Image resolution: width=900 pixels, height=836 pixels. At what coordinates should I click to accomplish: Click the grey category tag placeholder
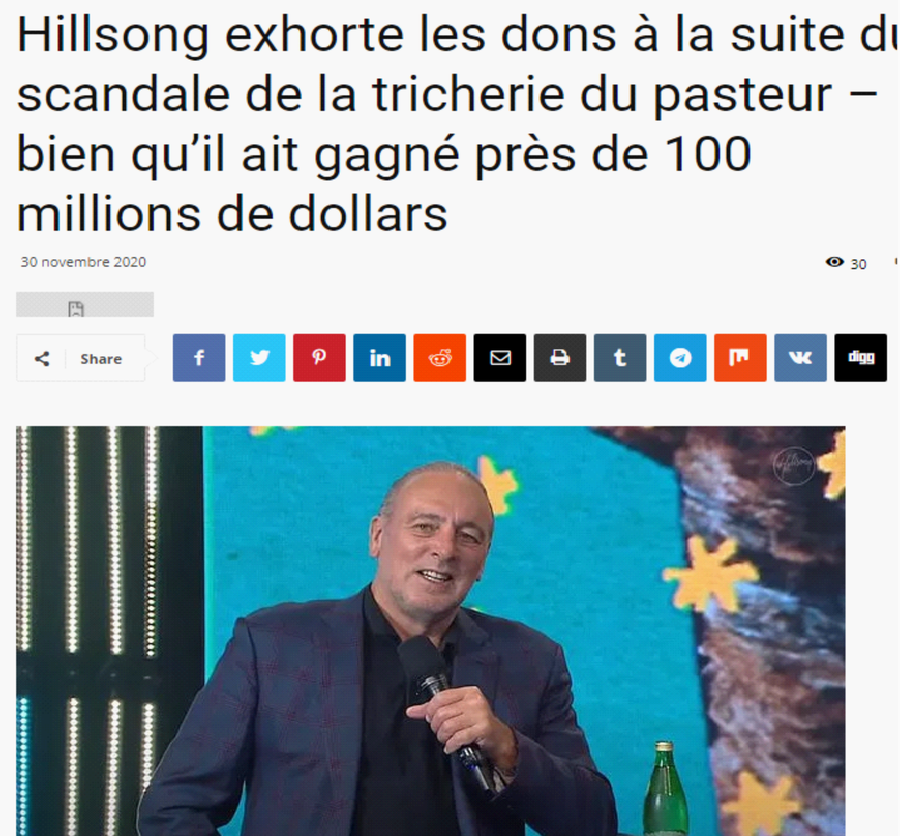pyautogui.click(x=85, y=304)
